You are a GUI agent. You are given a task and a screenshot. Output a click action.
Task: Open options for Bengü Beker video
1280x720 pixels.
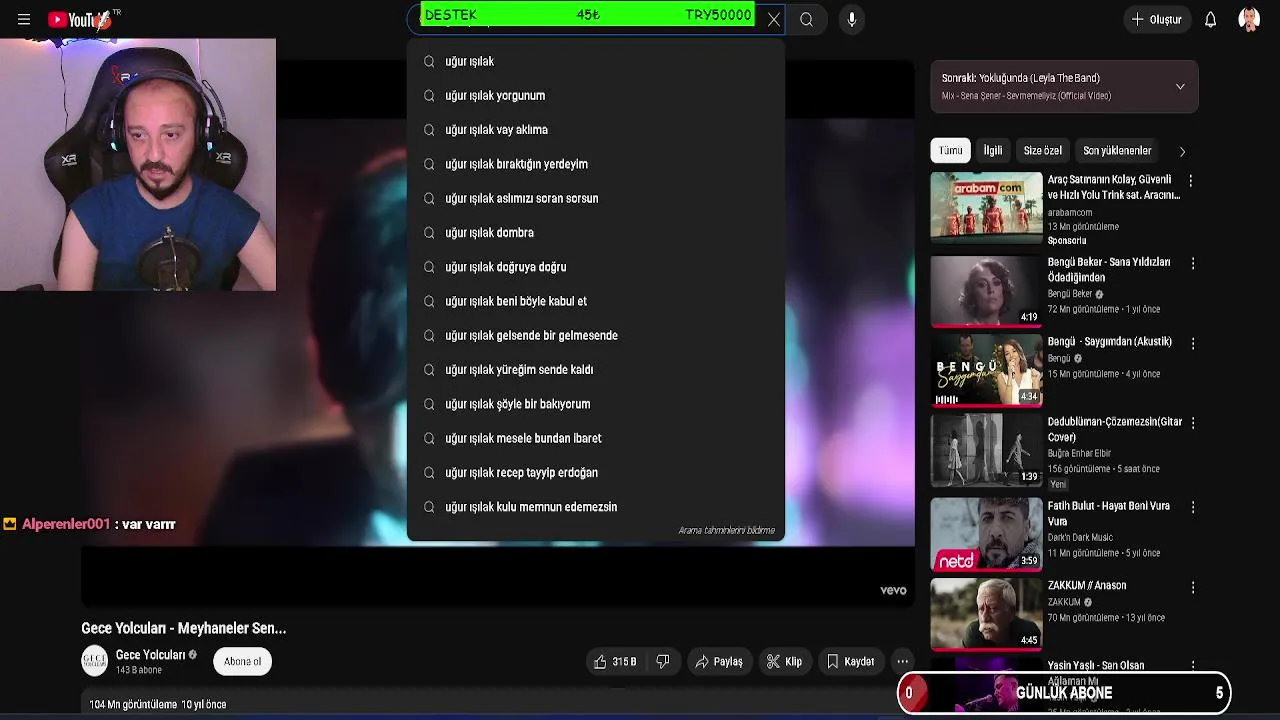(1192, 263)
